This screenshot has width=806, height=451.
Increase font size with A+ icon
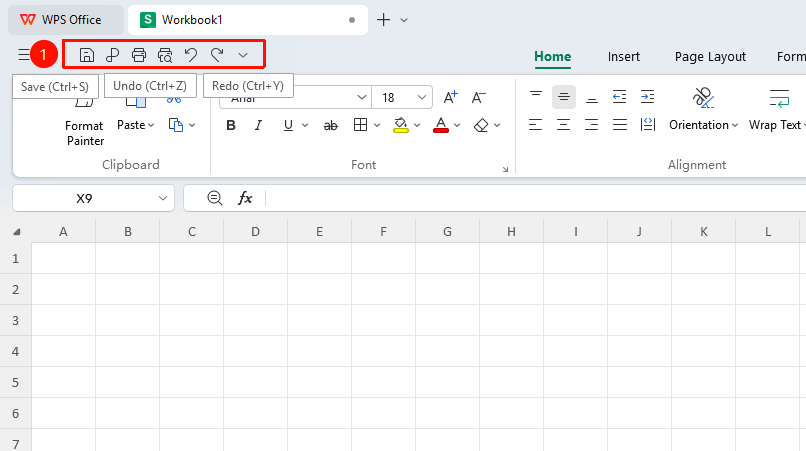pos(450,97)
